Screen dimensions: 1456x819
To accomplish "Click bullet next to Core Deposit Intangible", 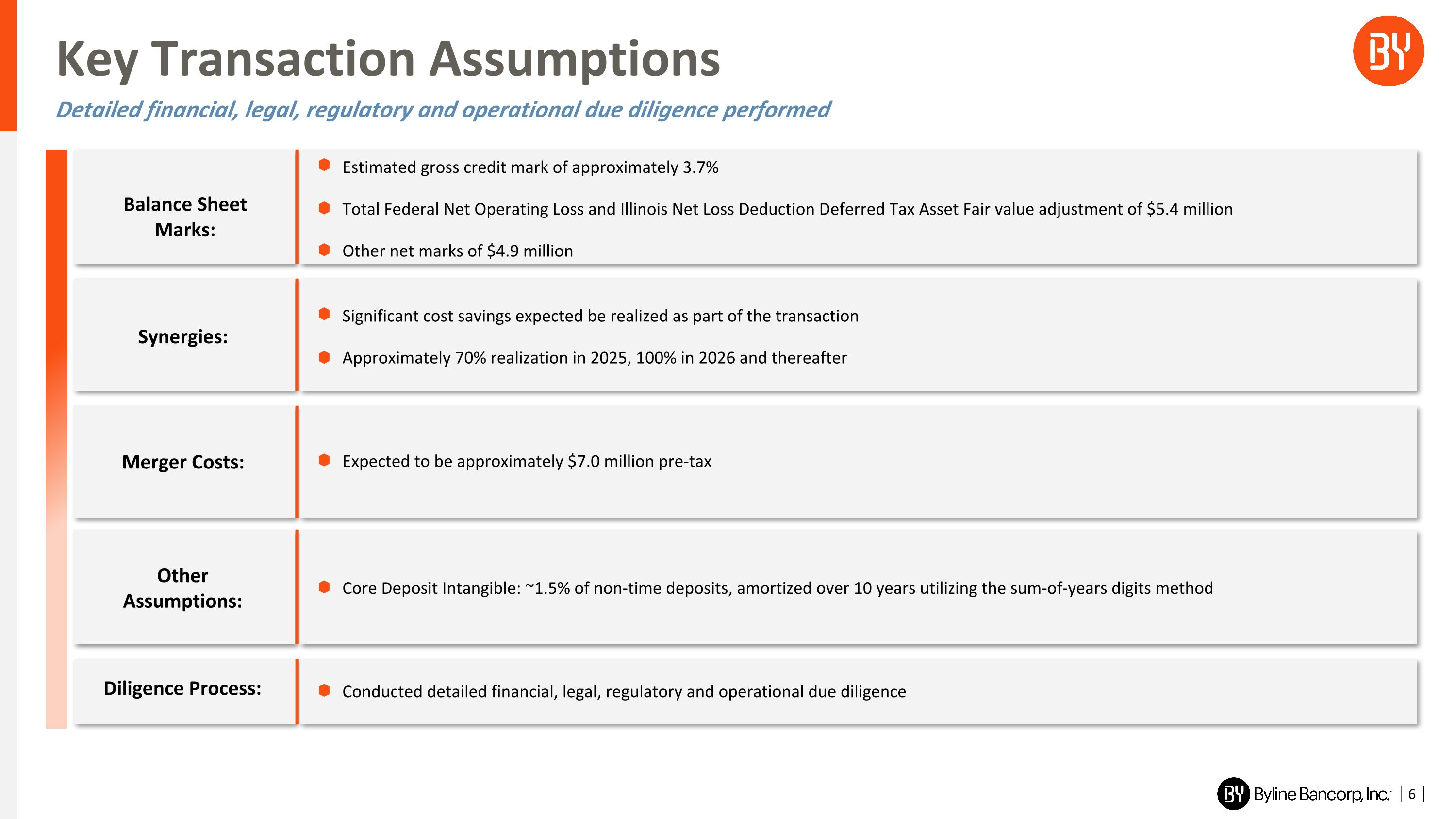I will [x=324, y=587].
